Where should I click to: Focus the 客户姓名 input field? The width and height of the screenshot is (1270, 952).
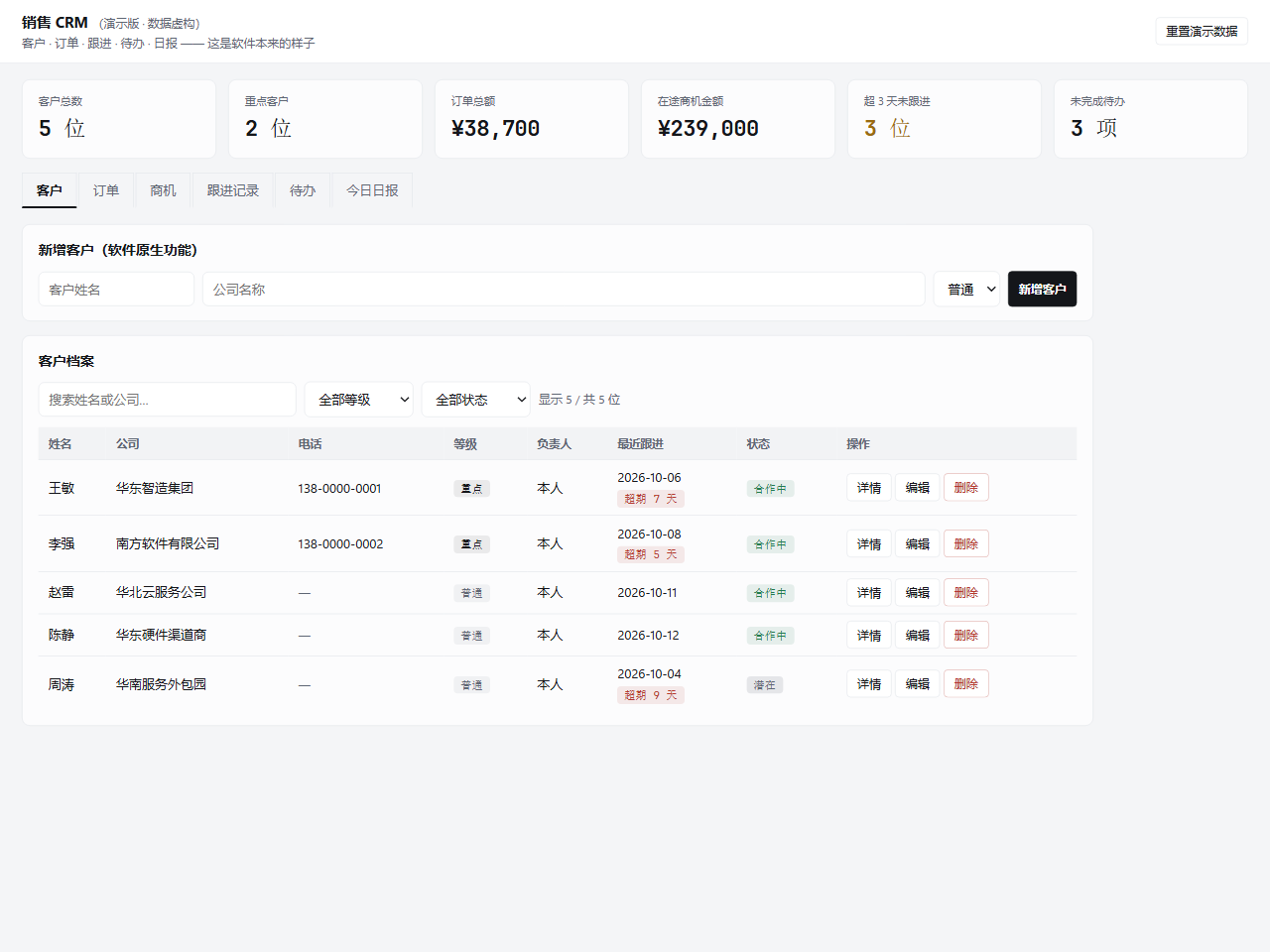116,290
